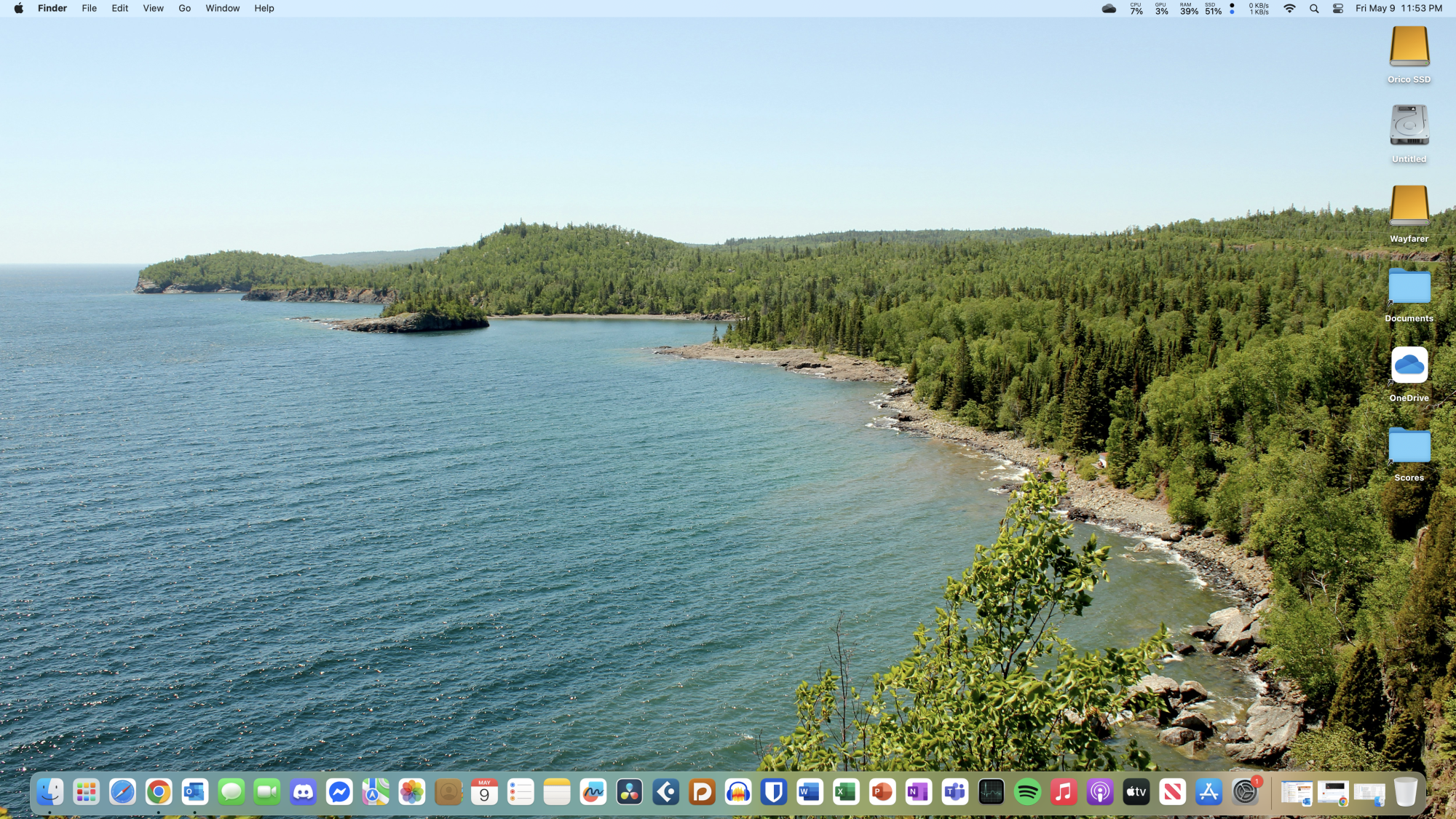Open the Audacity app icon

tap(737, 792)
